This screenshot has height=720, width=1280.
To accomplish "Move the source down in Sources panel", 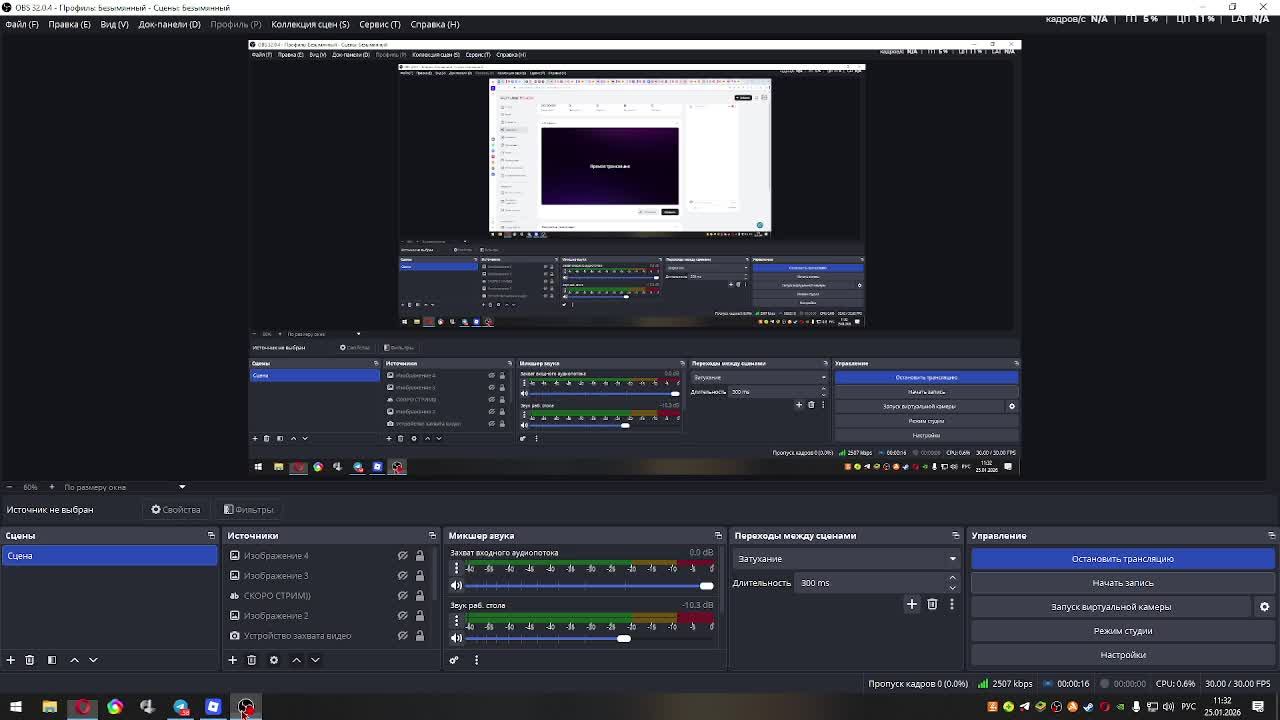I will [315, 660].
